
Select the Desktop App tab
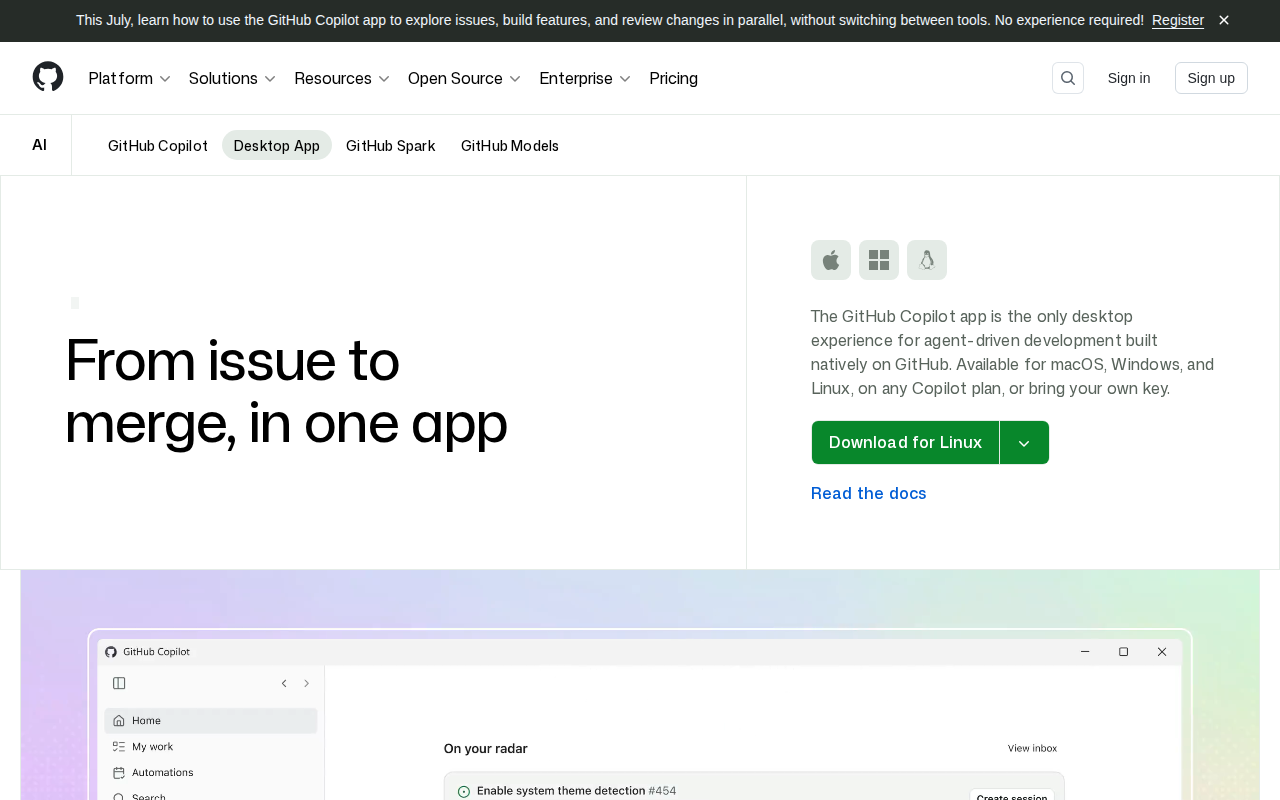click(277, 145)
